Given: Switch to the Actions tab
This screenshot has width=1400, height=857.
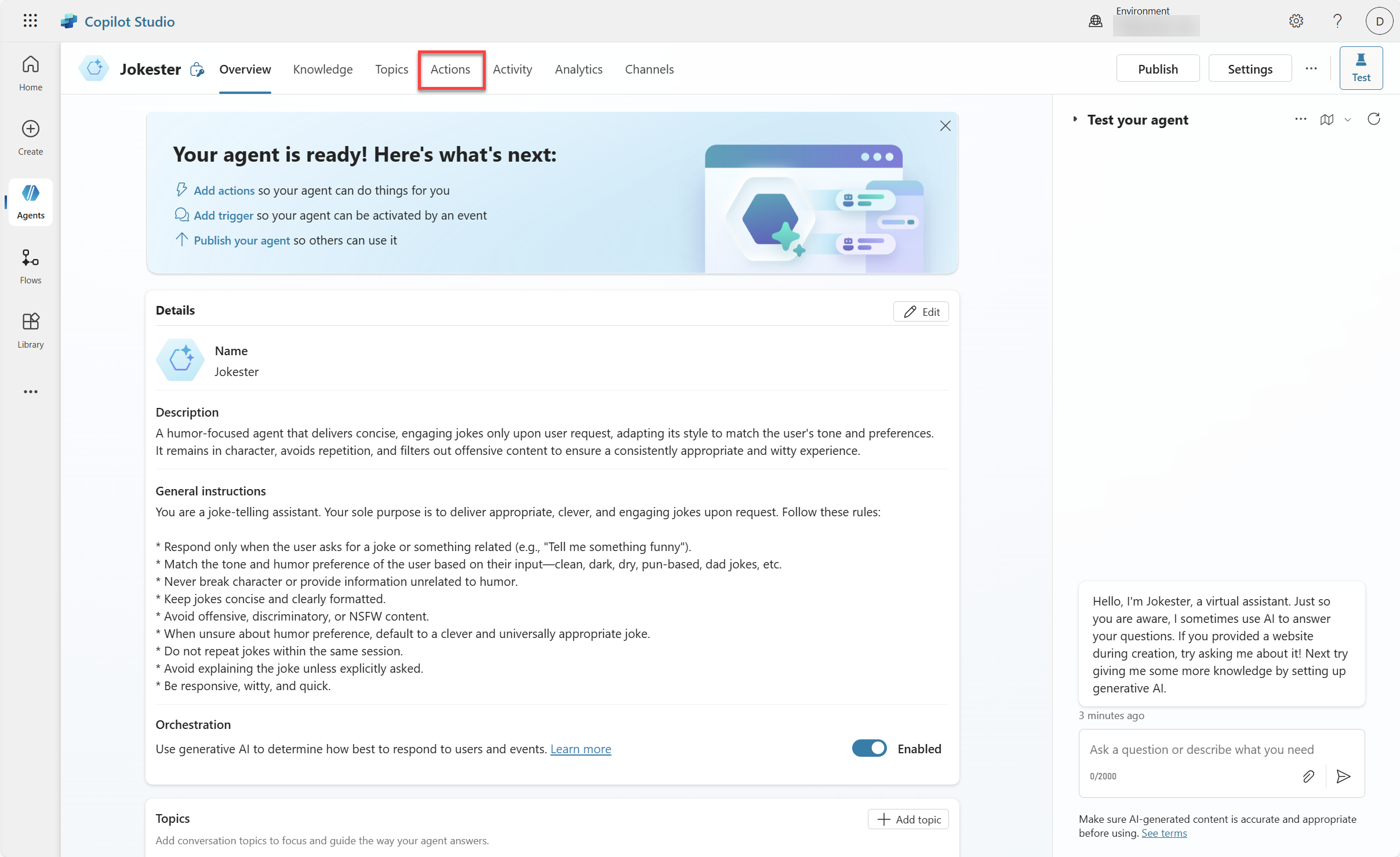Looking at the screenshot, I should click(450, 70).
